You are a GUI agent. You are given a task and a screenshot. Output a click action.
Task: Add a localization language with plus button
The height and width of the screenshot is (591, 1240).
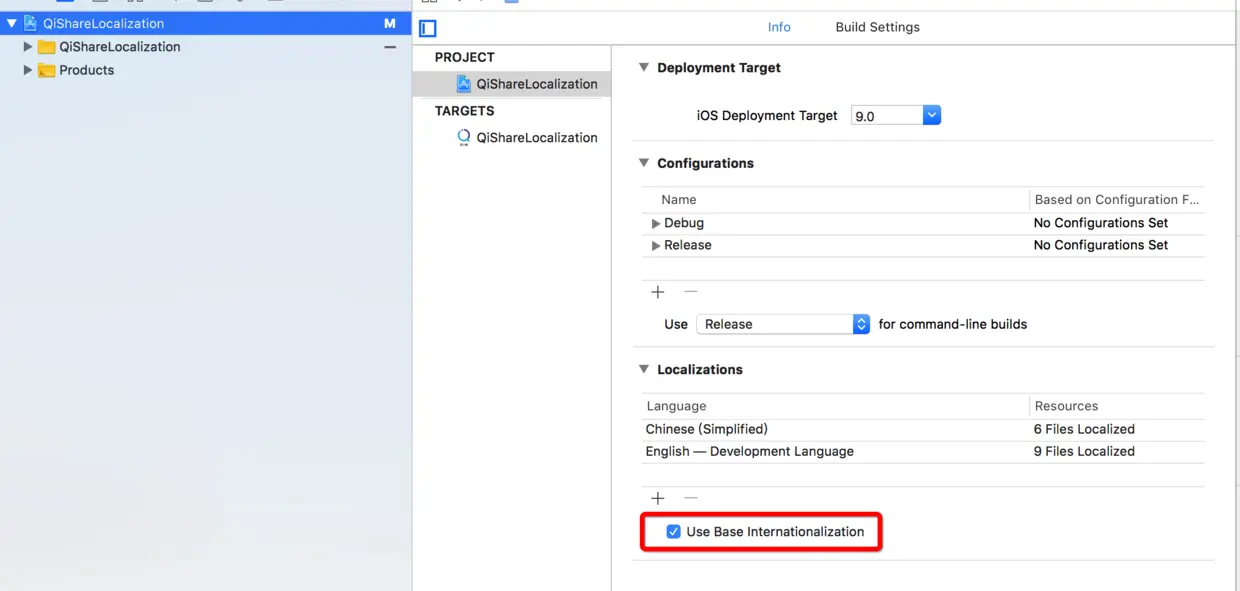click(658, 498)
